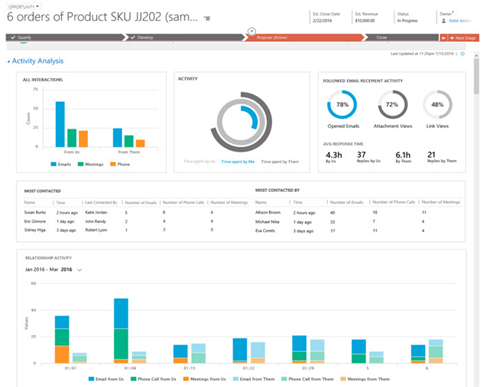Image resolution: width=481 pixels, height=387 pixels.
Task: Click the 01/08 stacked bar from Us
Action: pos(121,331)
